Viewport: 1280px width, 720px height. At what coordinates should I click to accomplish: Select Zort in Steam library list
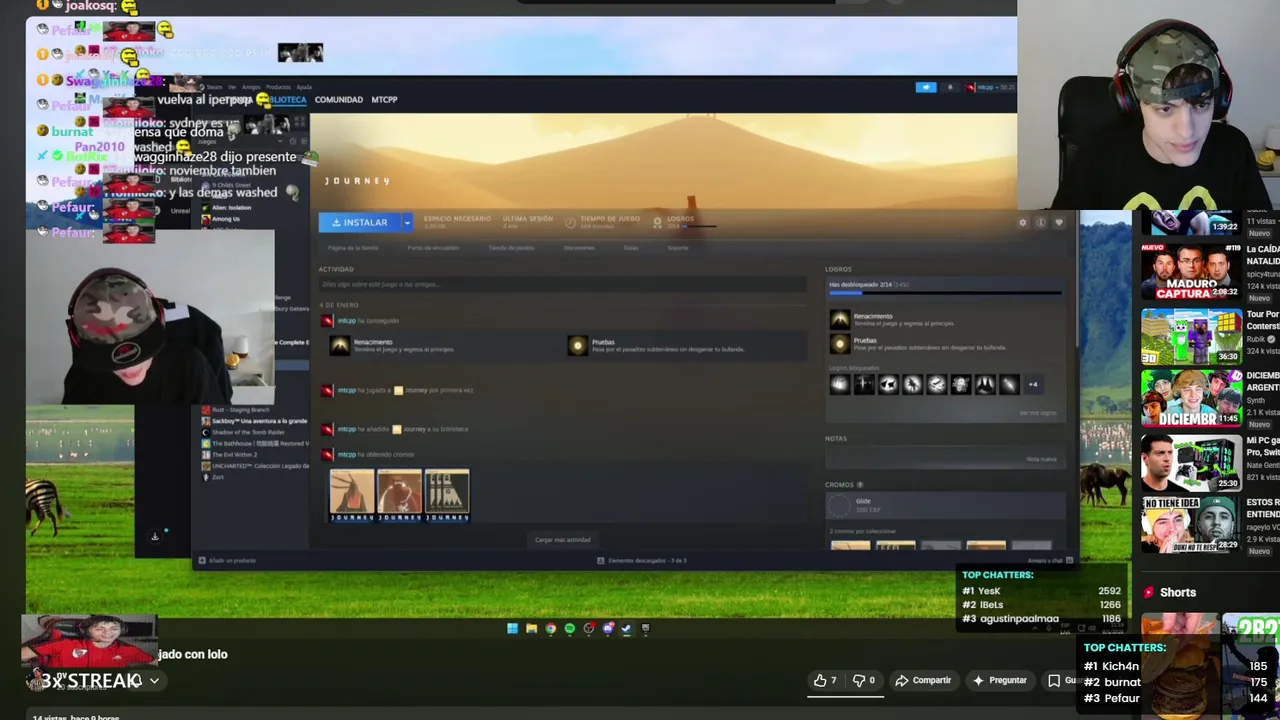(213, 477)
